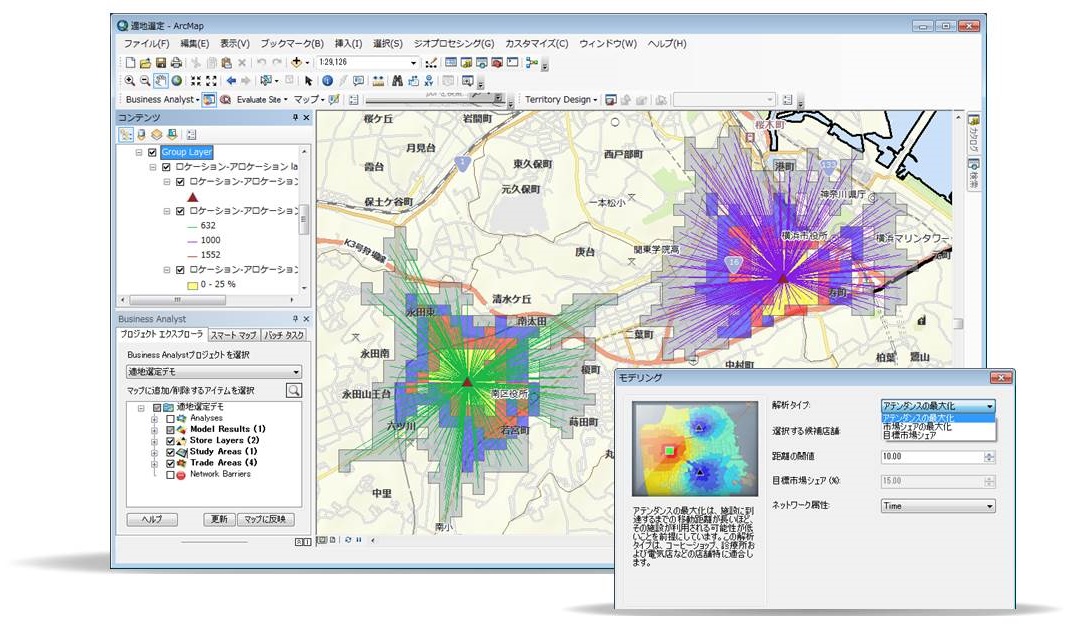Switch contents to List By Visibility

[x=157, y=135]
